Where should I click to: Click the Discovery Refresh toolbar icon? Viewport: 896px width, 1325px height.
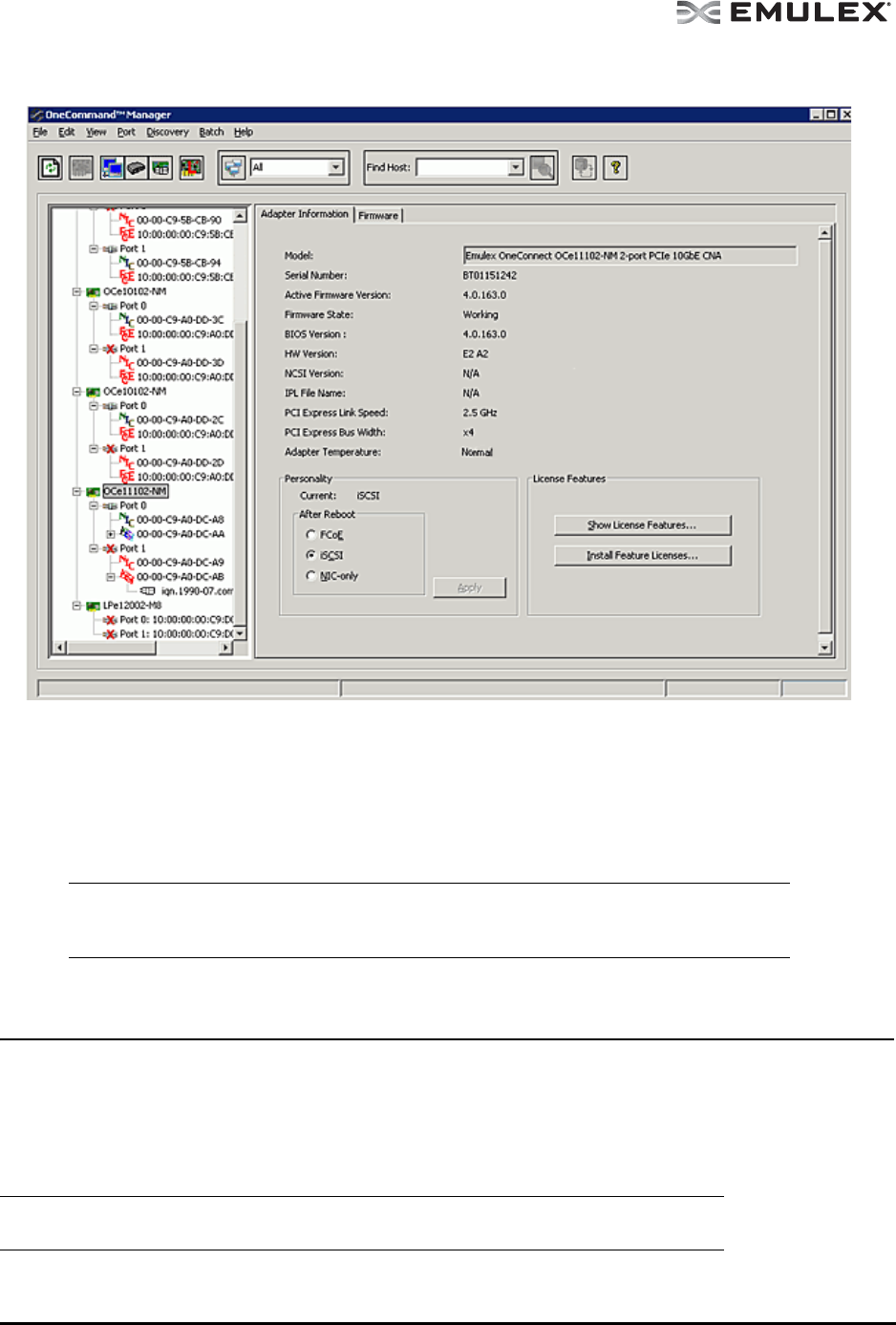51,168
